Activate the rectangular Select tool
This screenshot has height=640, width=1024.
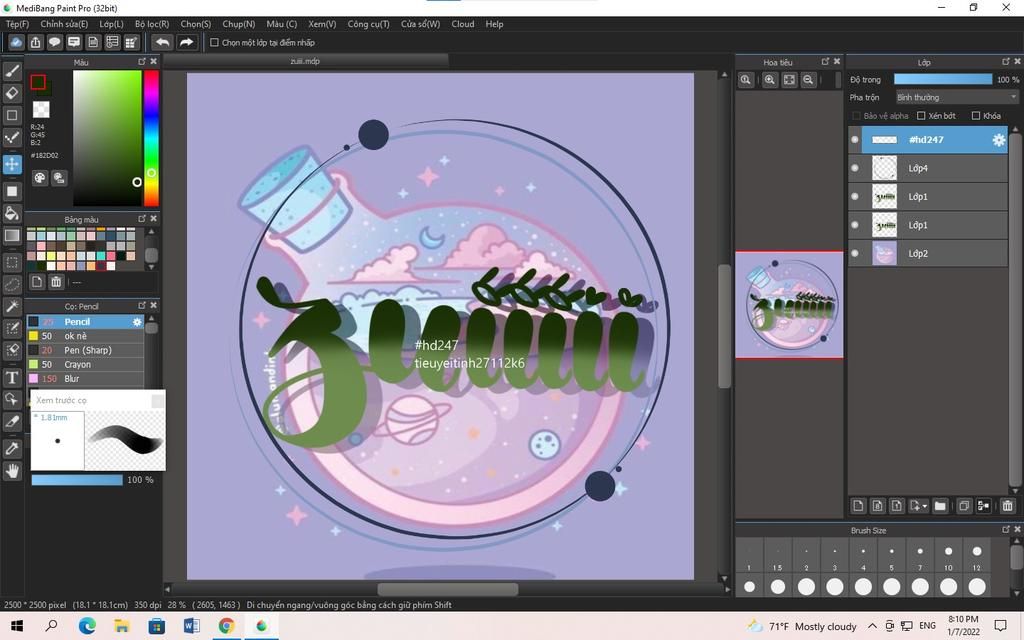(12, 263)
